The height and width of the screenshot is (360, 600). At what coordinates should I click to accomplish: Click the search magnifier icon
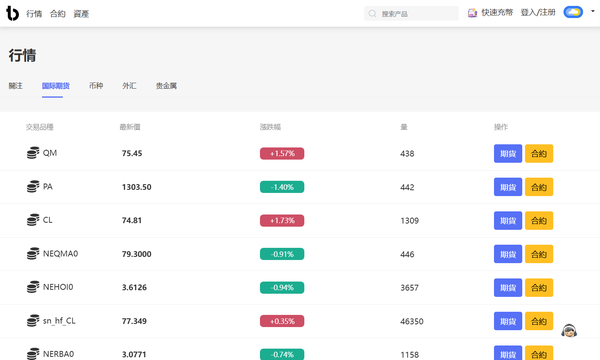click(x=372, y=14)
